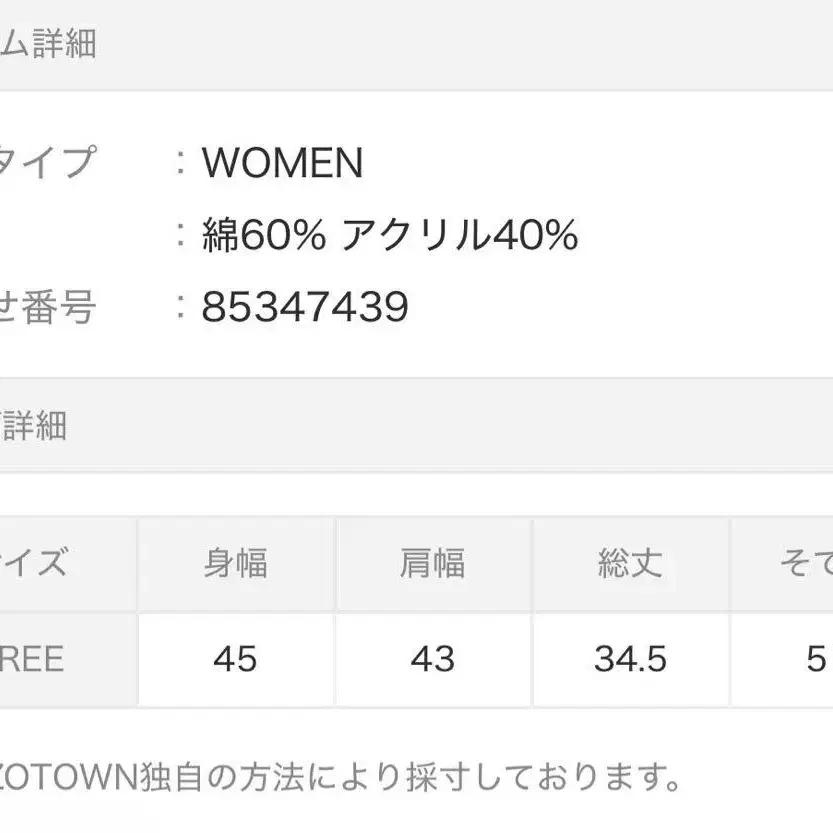
Task: Click the 身幅 column header
Action: tap(235, 564)
